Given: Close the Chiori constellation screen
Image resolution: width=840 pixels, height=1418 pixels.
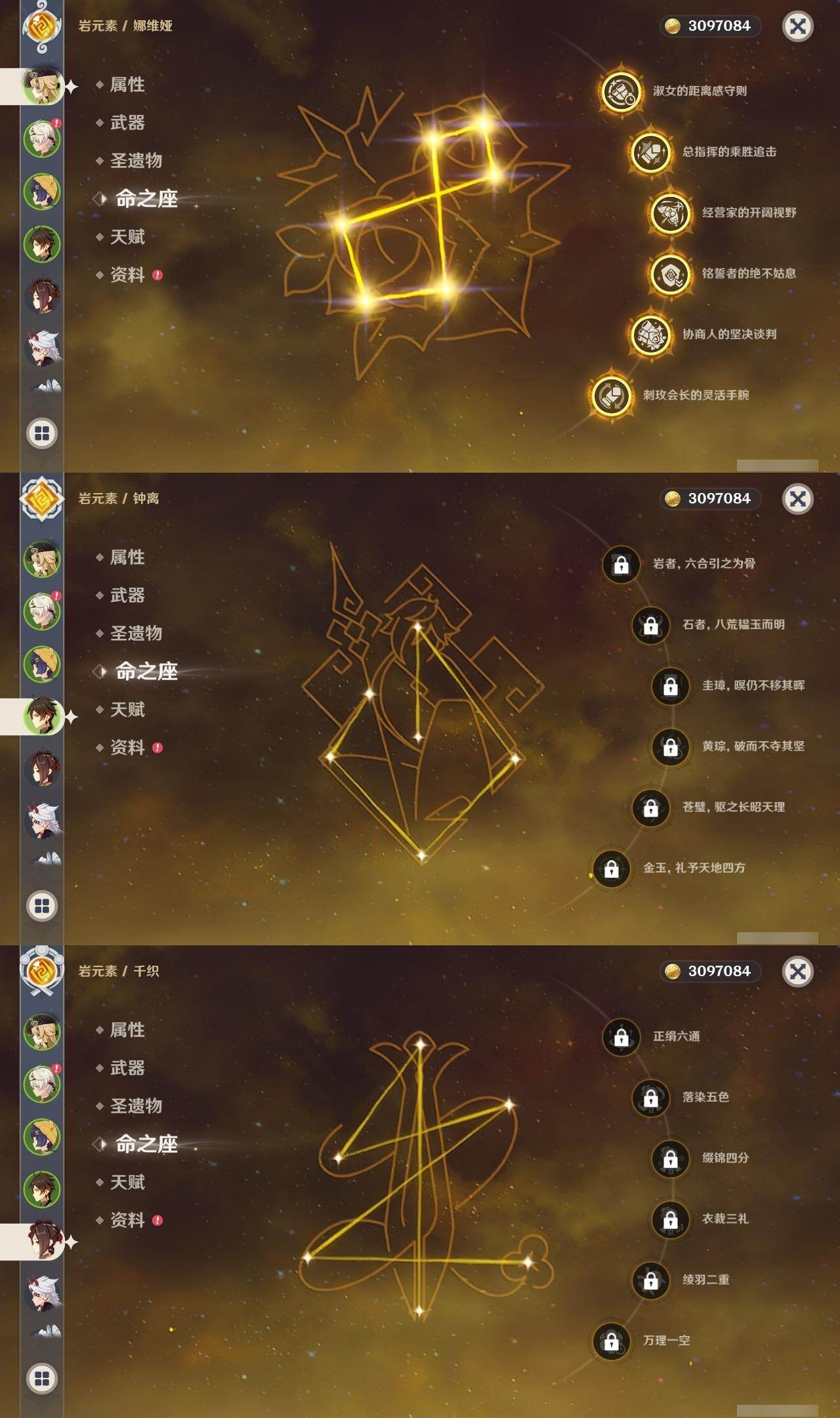Looking at the screenshot, I should [798, 971].
